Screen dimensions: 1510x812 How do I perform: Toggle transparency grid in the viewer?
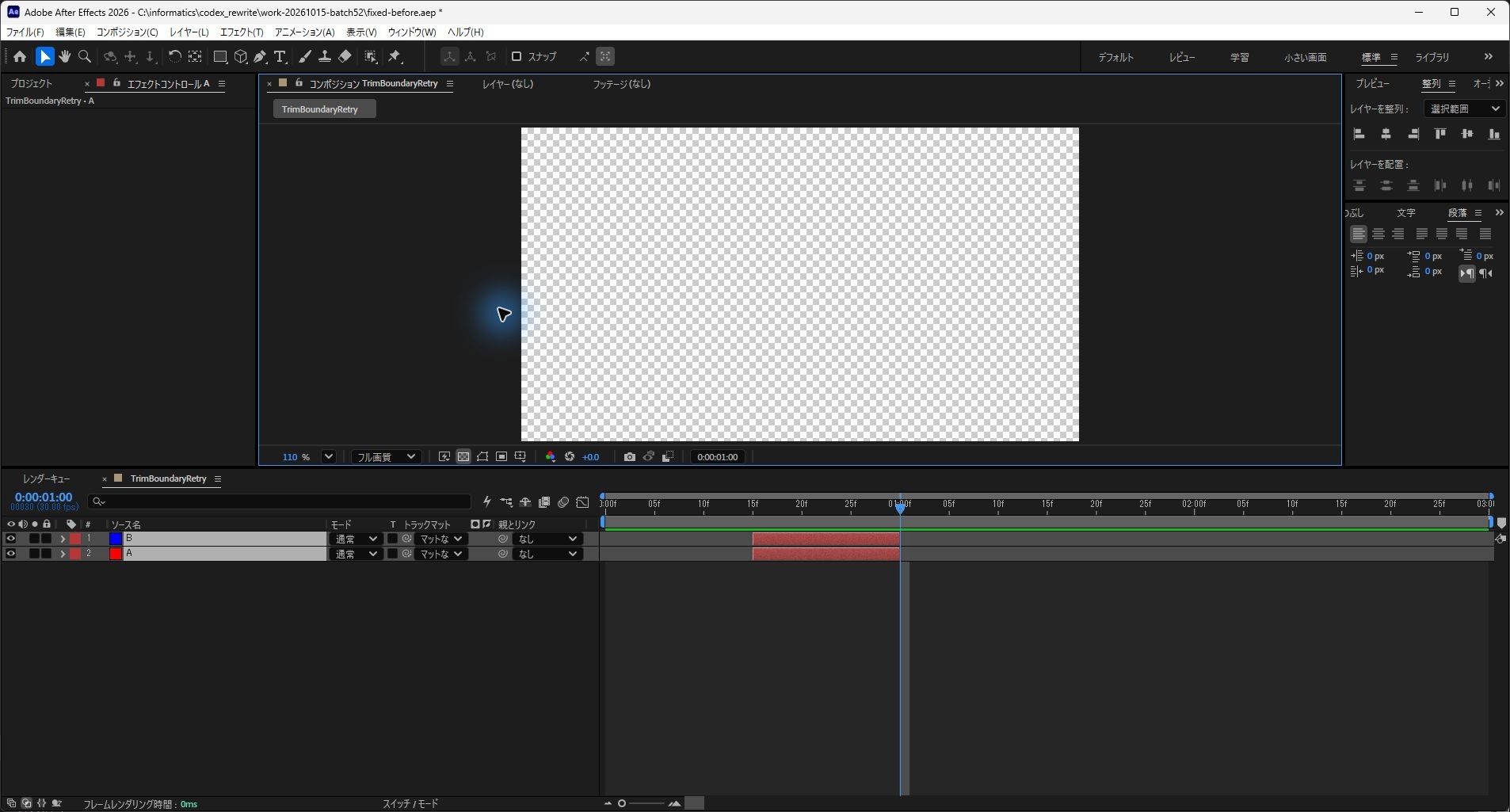(463, 456)
